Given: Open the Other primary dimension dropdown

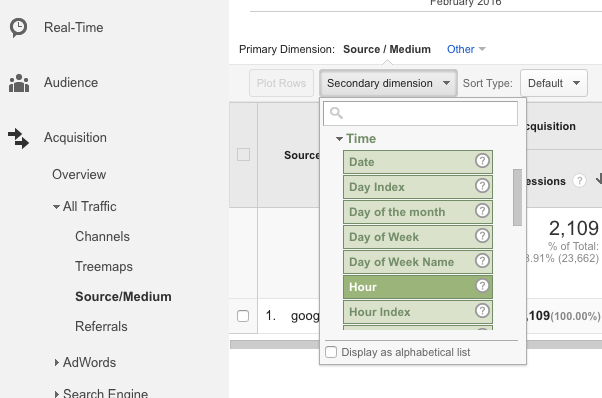Looking at the screenshot, I should coord(466,49).
